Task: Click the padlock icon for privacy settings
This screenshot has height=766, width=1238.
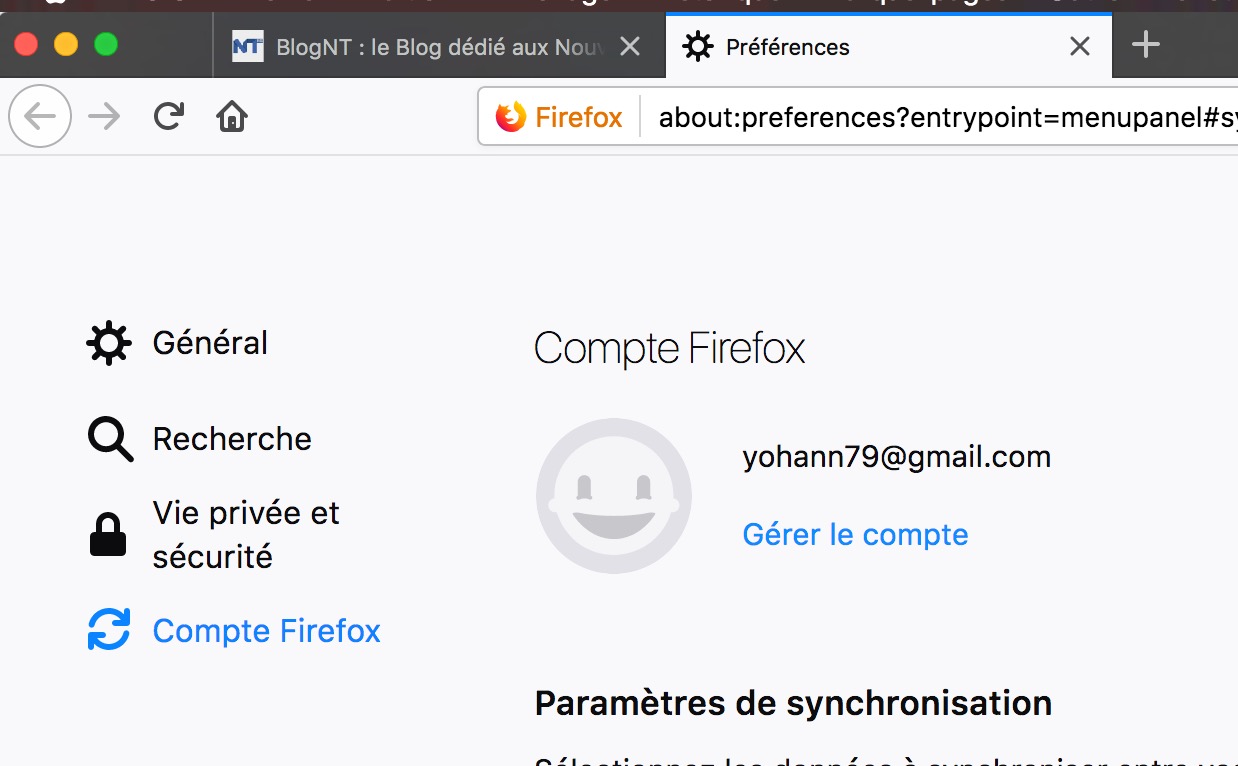Action: (x=108, y=535)
